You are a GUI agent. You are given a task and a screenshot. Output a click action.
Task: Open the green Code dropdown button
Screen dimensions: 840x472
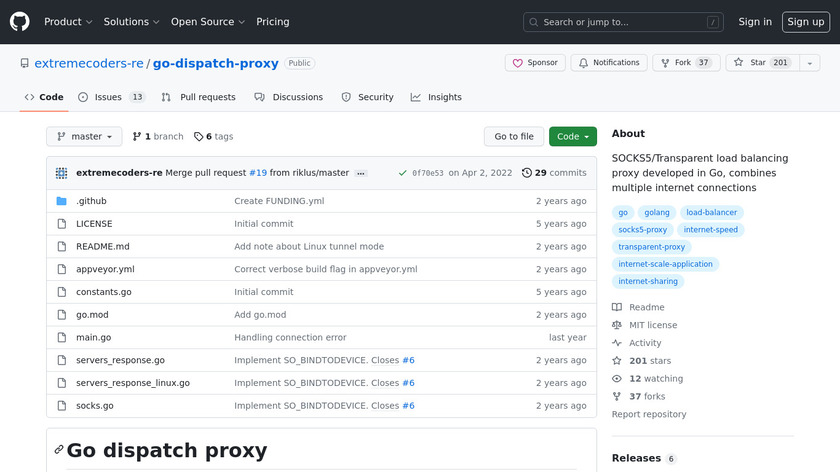pos(573,137)
